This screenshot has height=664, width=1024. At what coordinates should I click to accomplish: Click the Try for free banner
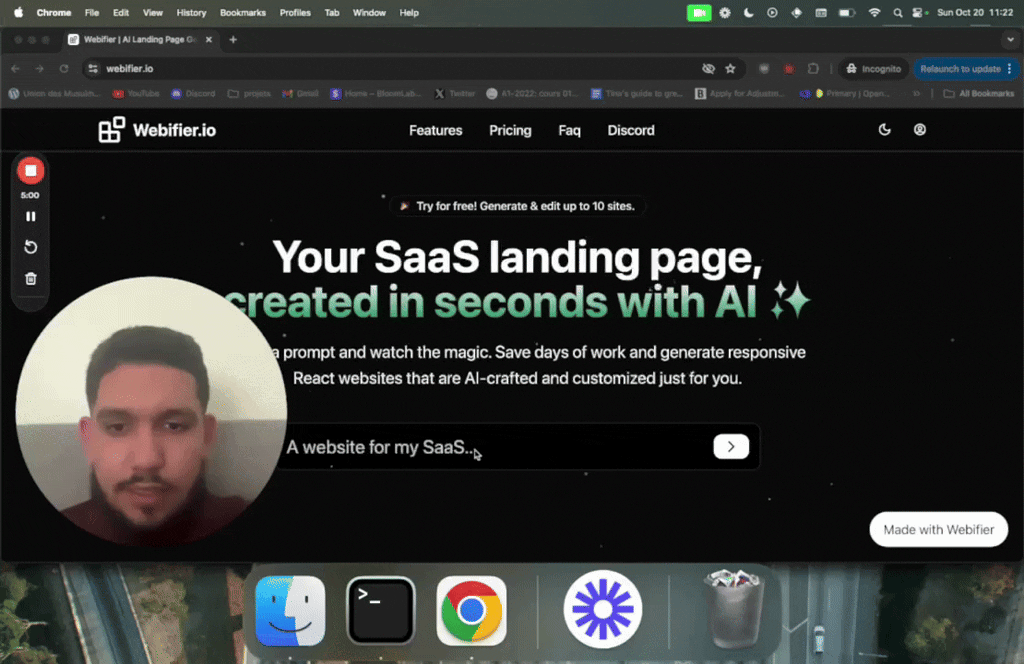pyautogui.click(x=517, y=206)
